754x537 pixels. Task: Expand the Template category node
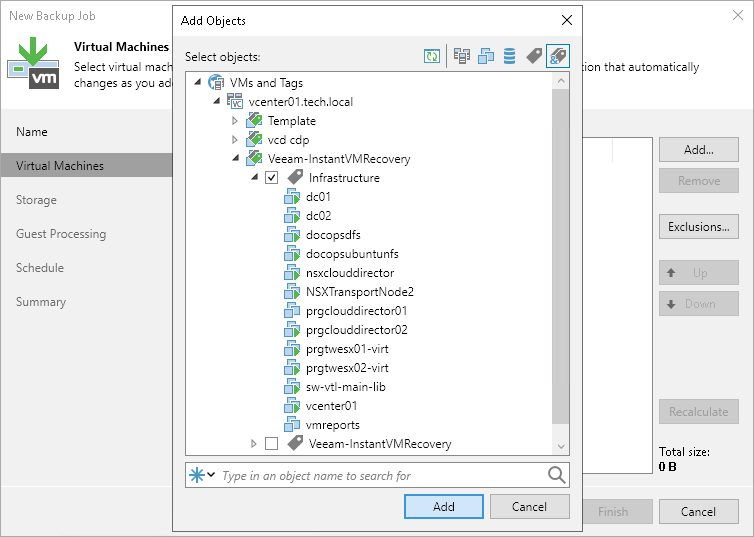235,121
